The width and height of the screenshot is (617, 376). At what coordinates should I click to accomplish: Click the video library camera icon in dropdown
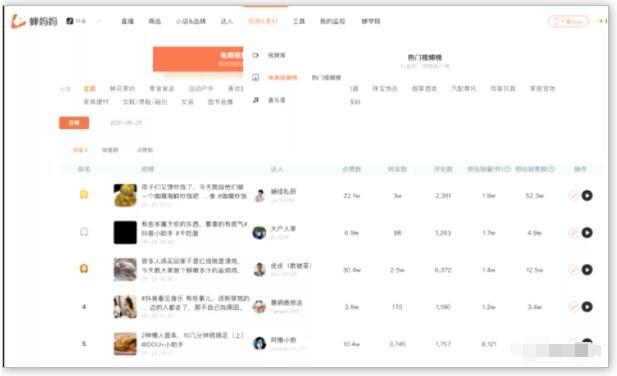255,55
